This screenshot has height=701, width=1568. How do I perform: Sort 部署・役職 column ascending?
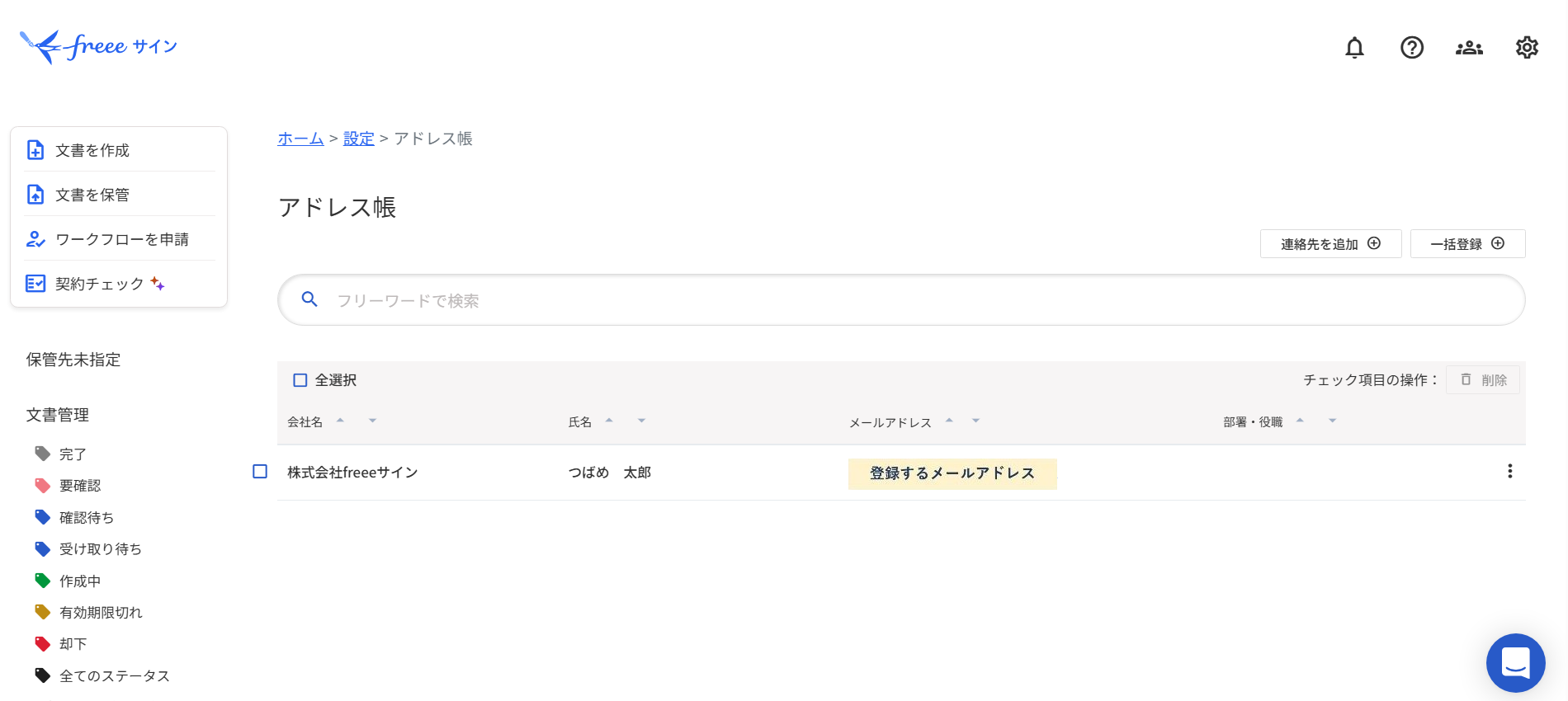[1300, 421]
